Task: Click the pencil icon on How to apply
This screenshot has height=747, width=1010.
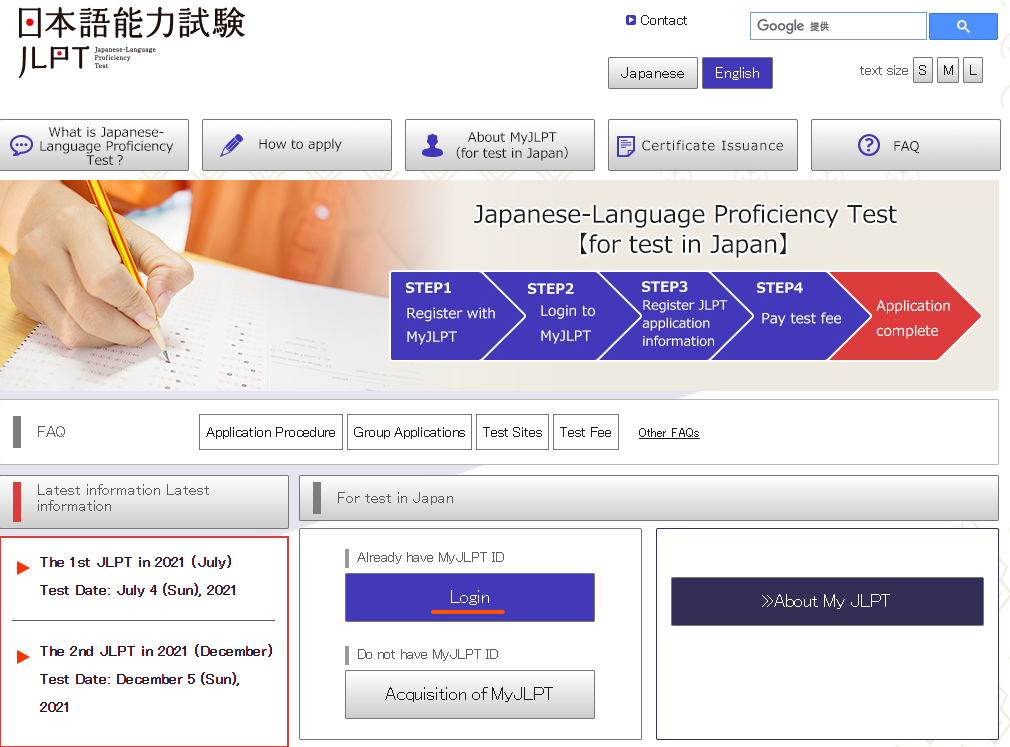Action: coord(232,145)
